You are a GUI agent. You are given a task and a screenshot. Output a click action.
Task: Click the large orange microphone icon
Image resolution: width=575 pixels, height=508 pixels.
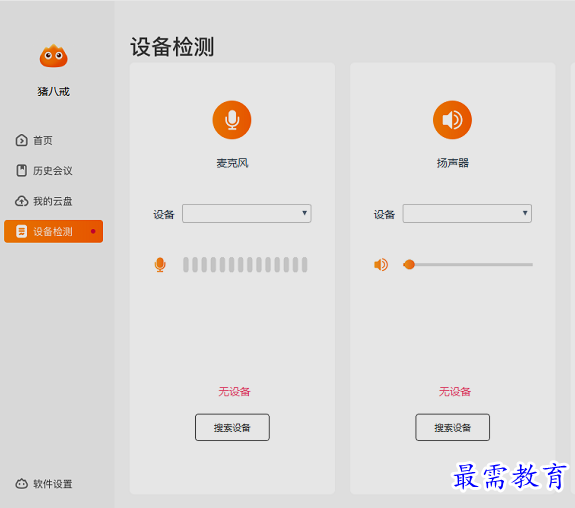point(232,120)
